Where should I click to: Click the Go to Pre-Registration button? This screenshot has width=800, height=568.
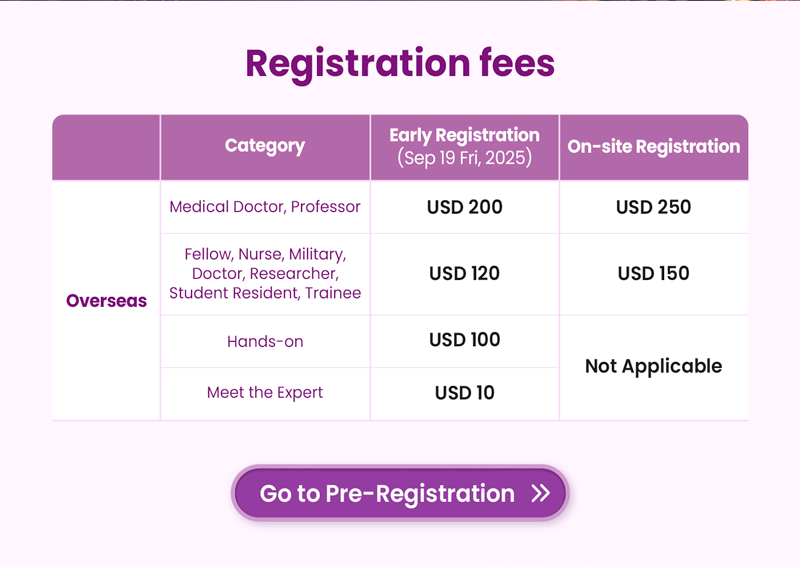pyautogui.click(x=400, y=493)
